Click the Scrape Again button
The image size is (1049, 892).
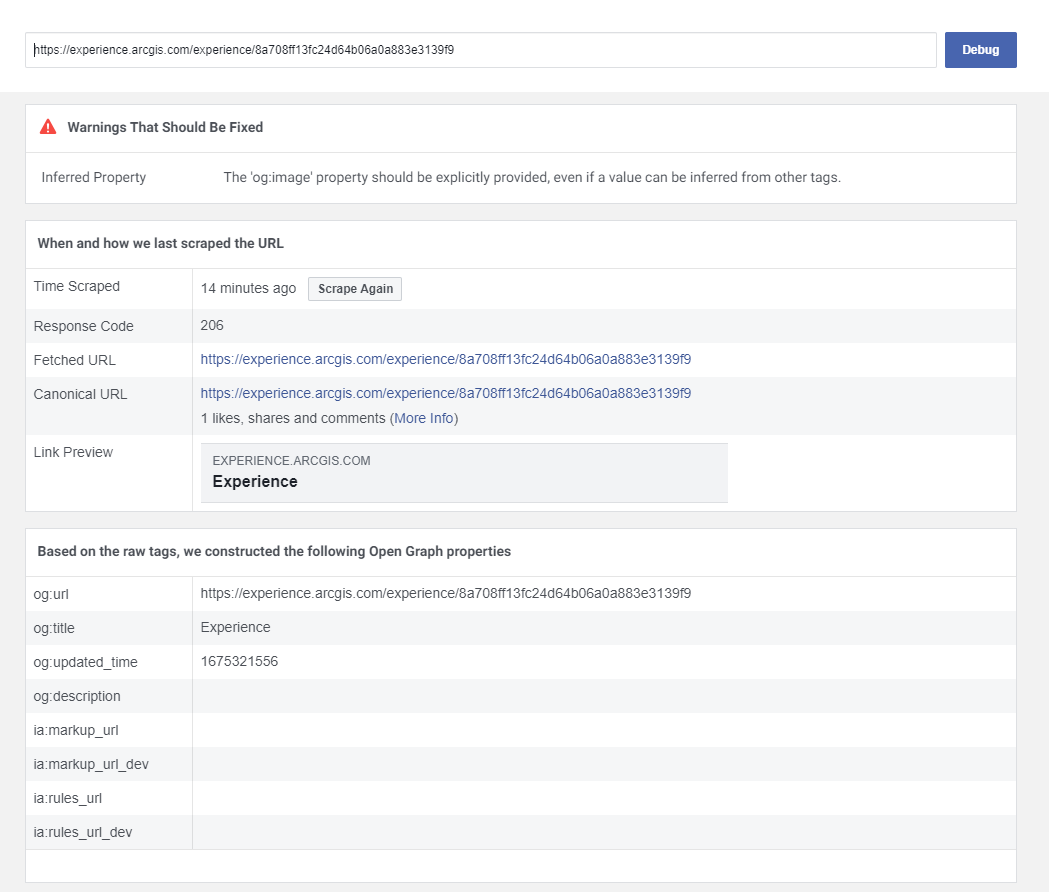pyautogui.click(x=355, y=289)
